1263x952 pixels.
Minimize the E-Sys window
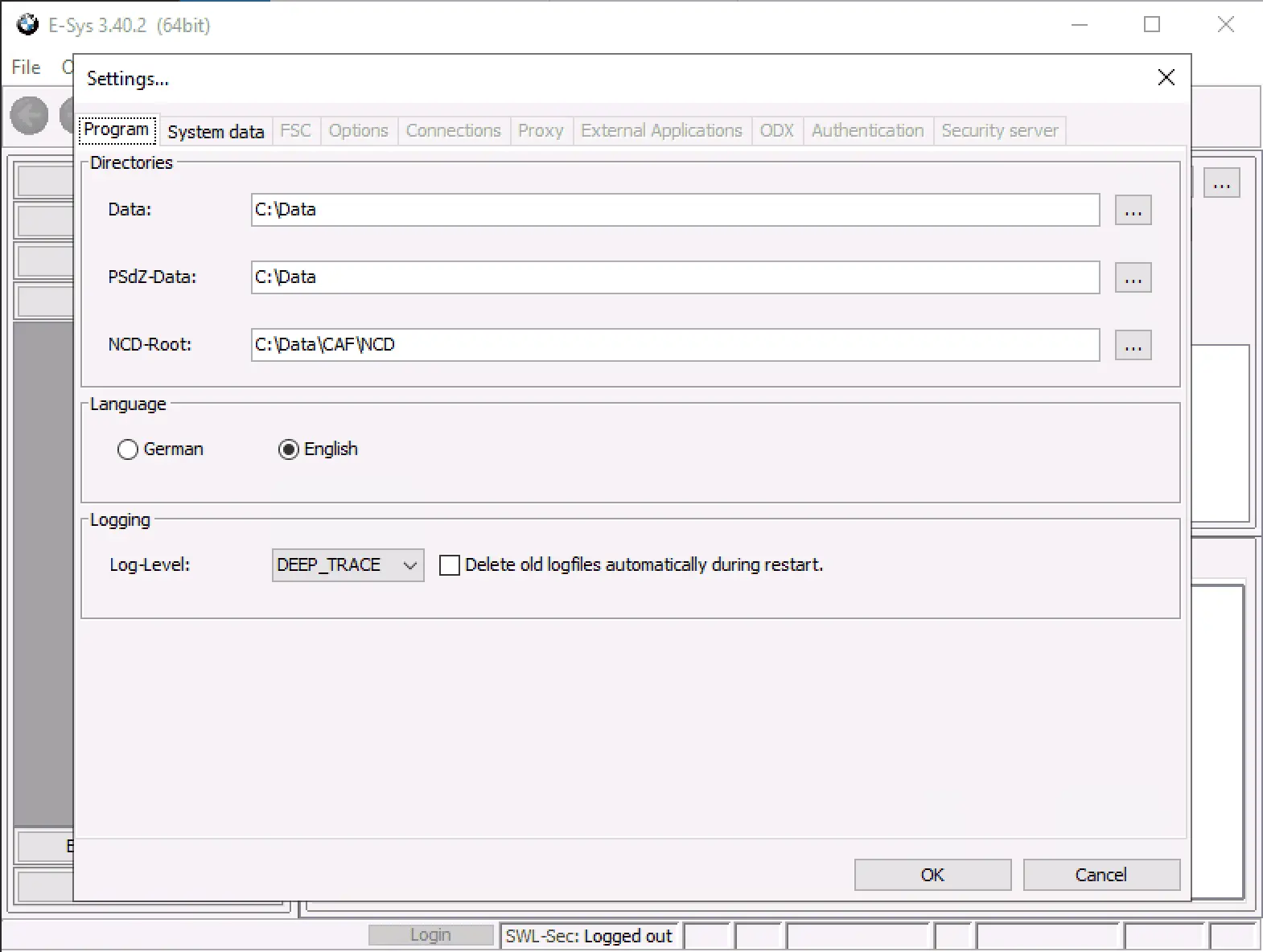(1080, 25)
